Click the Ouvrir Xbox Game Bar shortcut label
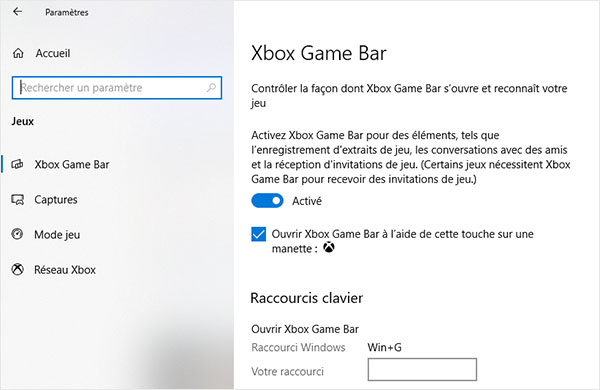Viewport: 600px width, 390px height. click(305, 329)
